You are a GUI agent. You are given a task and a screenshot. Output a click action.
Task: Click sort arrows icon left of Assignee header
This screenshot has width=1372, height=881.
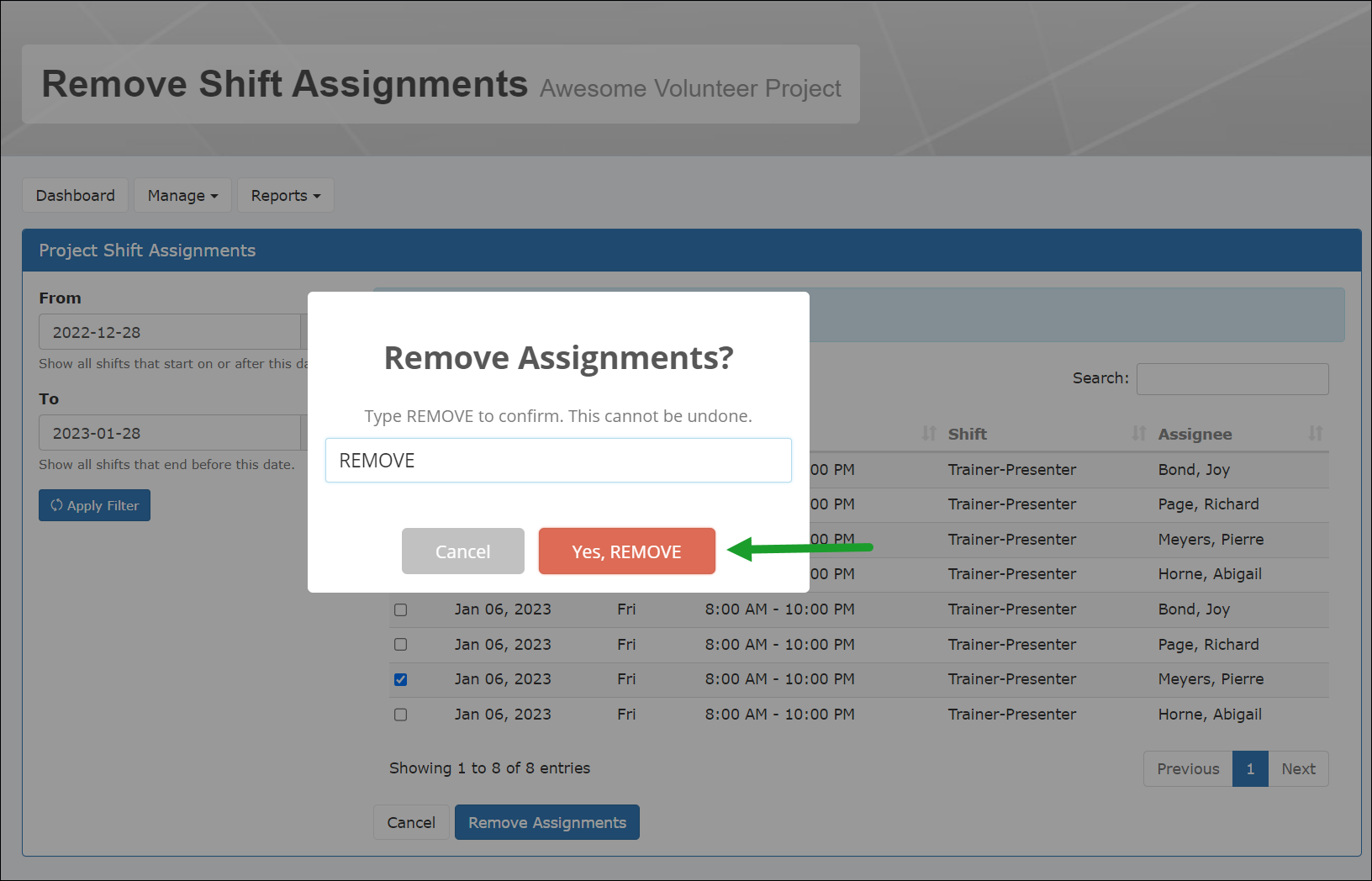coord(1139,434)
